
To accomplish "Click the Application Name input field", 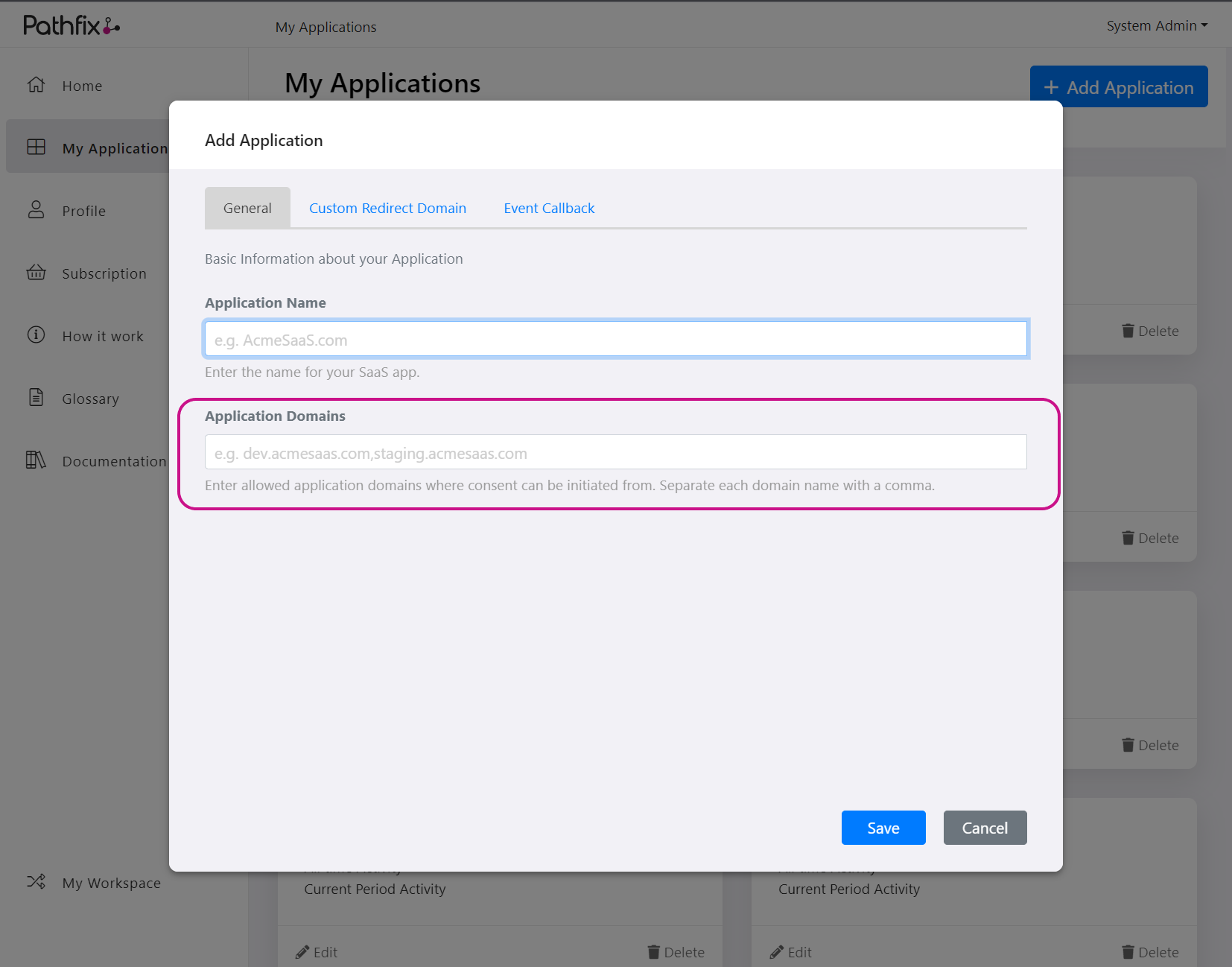I will pos(615,339).
